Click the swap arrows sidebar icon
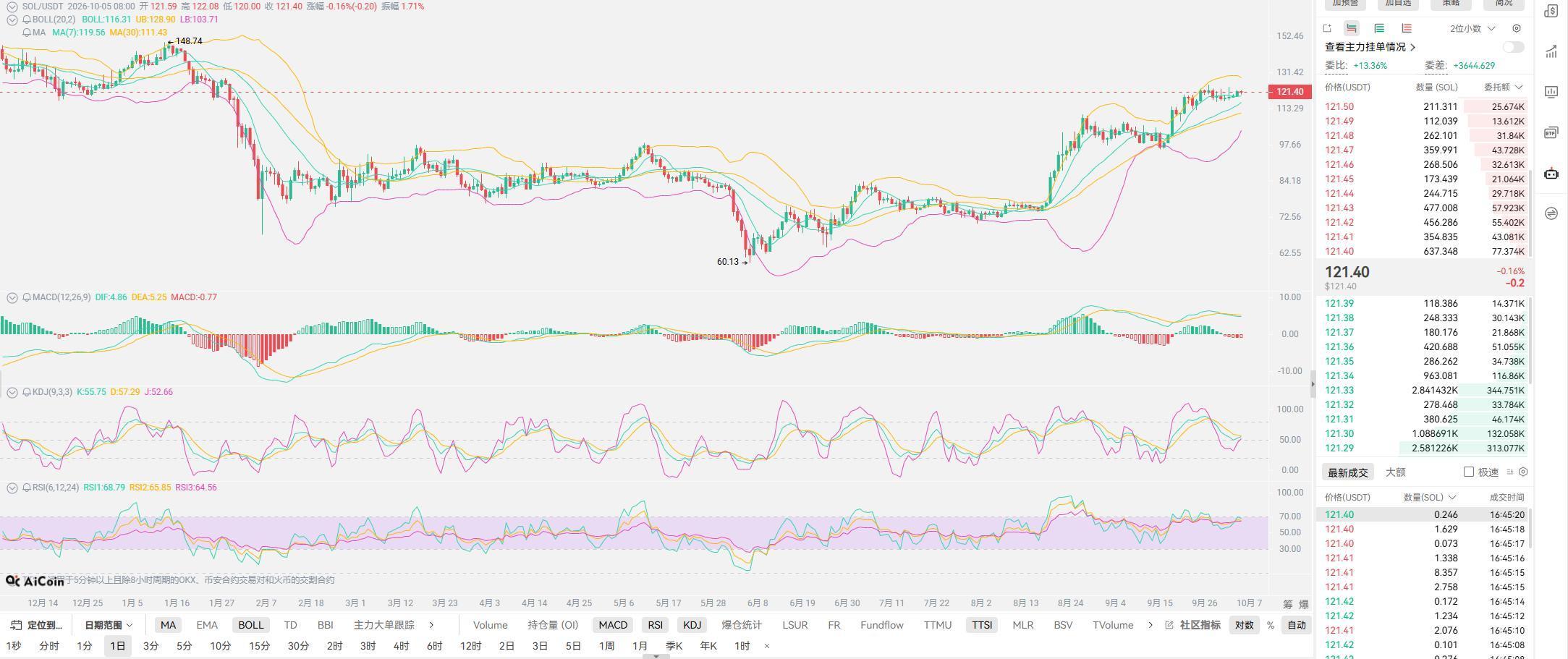Image resolution: width=1568 pixels, height=659 pixels. click(1551, 213)
